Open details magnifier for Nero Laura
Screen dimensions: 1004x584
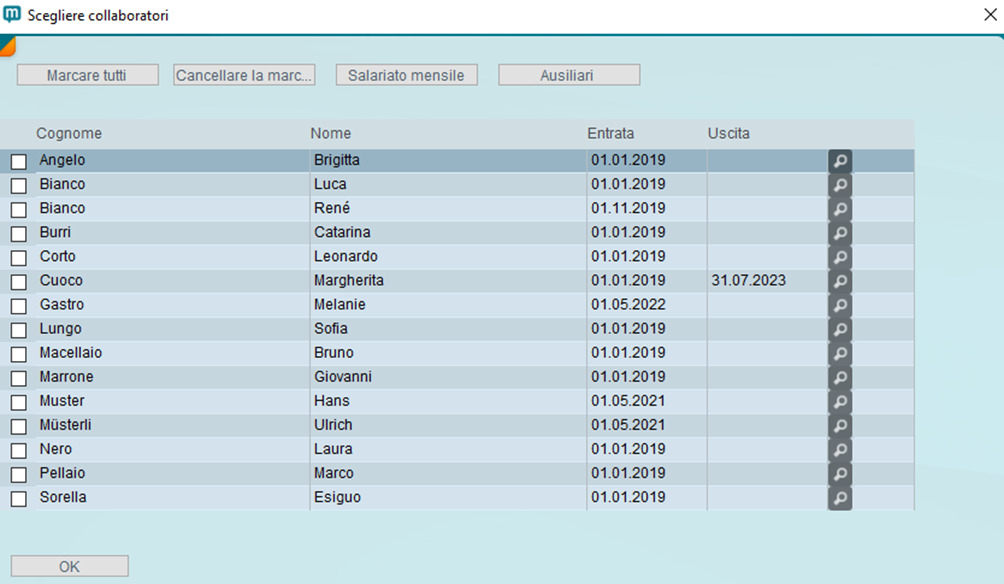[840, 449]
